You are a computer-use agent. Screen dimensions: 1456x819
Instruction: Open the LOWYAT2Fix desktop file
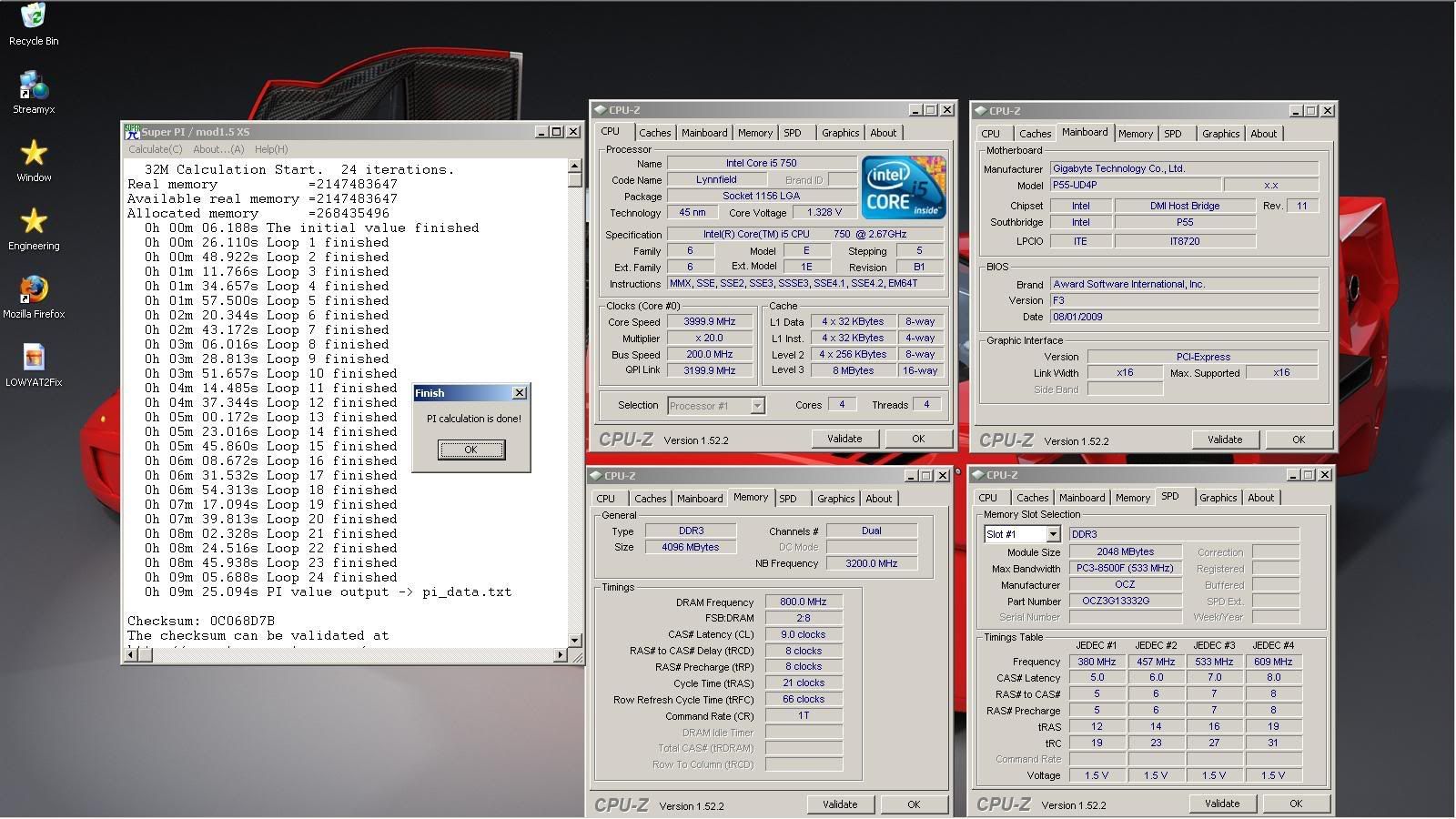[34, 358]
